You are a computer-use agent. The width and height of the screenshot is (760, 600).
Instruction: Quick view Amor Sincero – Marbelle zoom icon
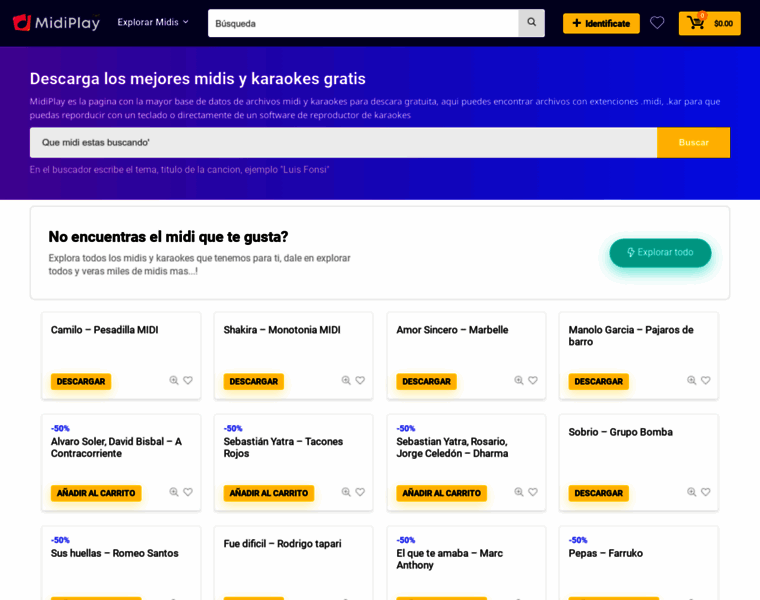519,380
